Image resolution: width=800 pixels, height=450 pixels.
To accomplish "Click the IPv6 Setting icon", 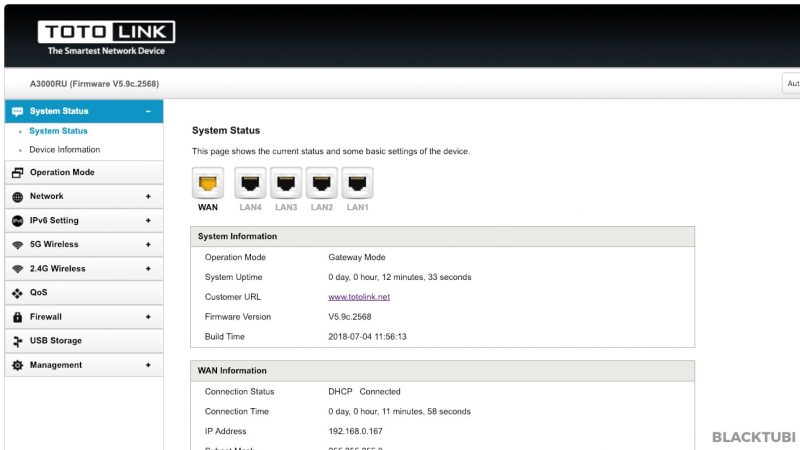I will 17,220.
